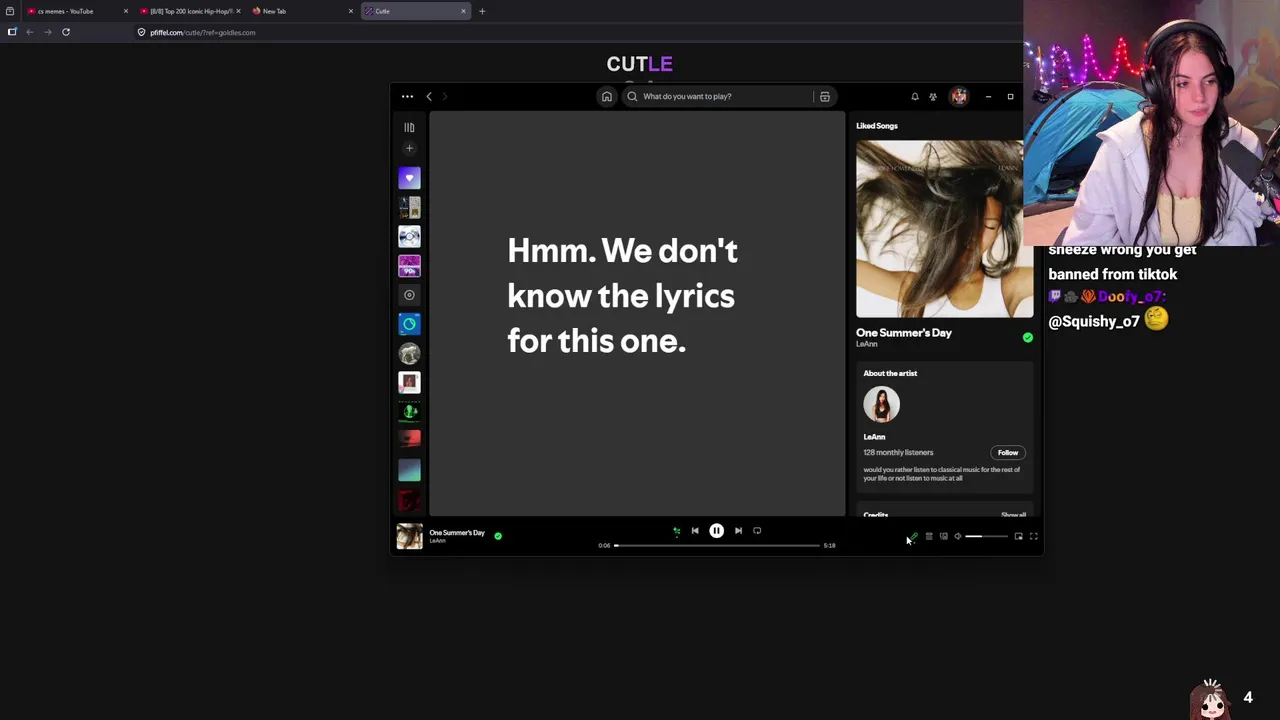
Task: Open Connect to a device
Action: click(x=943, y=537)
